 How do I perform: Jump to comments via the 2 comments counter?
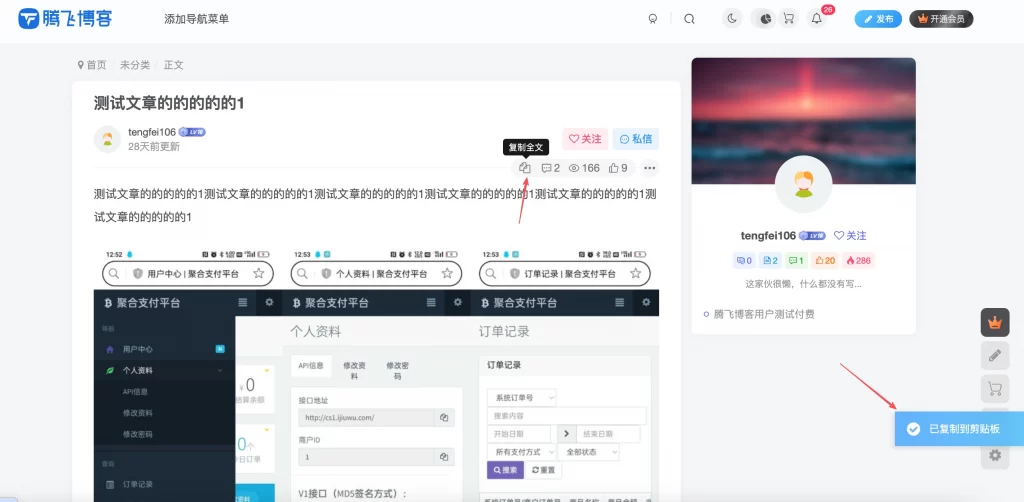pos(551,168)
